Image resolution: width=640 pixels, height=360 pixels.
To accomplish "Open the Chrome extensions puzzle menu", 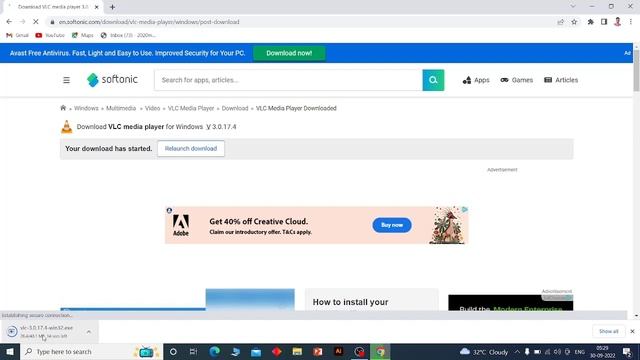I will click(590, 22).
